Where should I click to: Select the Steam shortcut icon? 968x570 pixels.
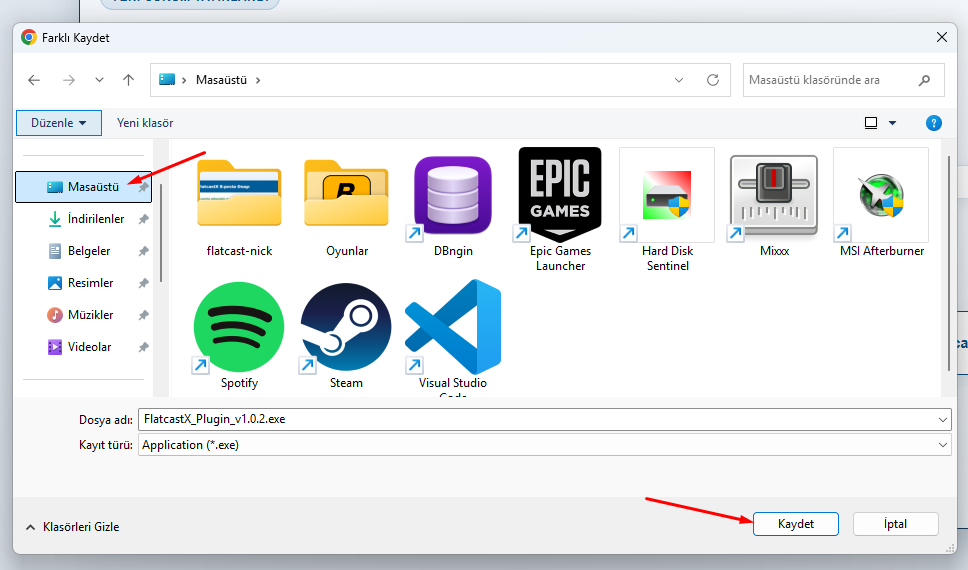[x=346, y=327]
